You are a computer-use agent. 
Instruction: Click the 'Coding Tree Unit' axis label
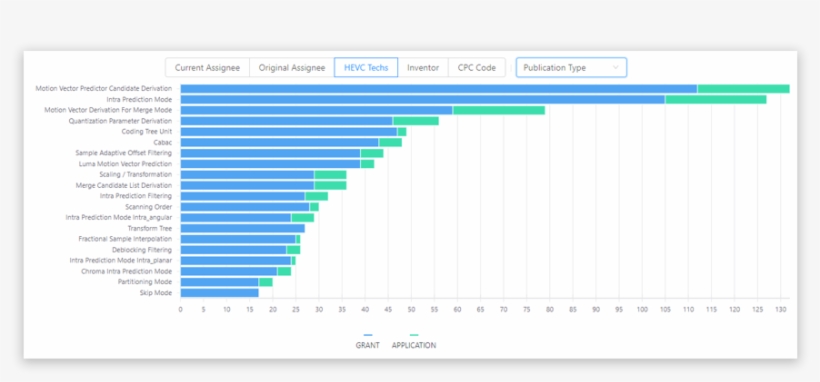[147, 131]
